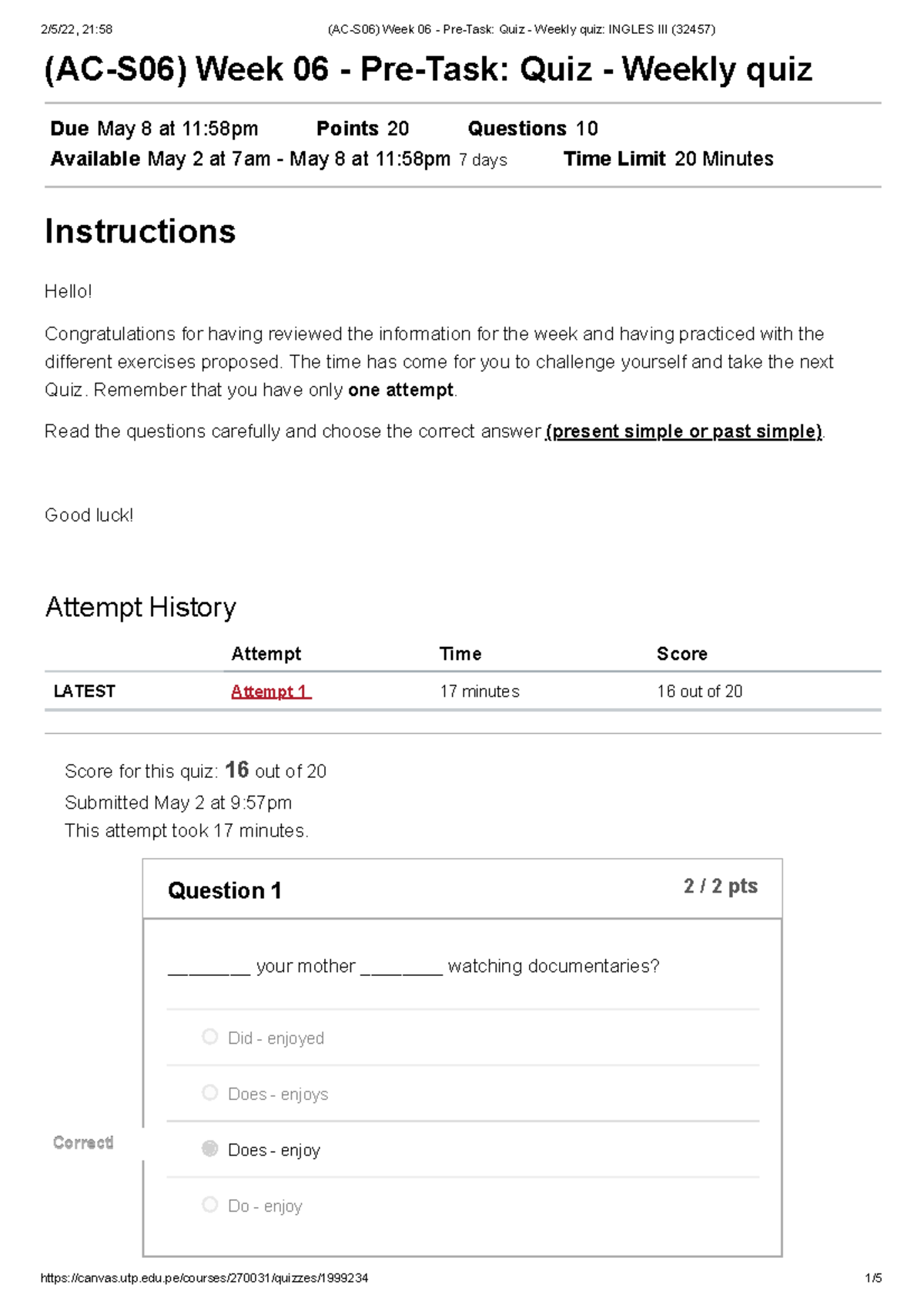The width and height of the screenshot is (924, 1308).
Task: Select the "Do - enjoy" answer option
Action: 265,1206
